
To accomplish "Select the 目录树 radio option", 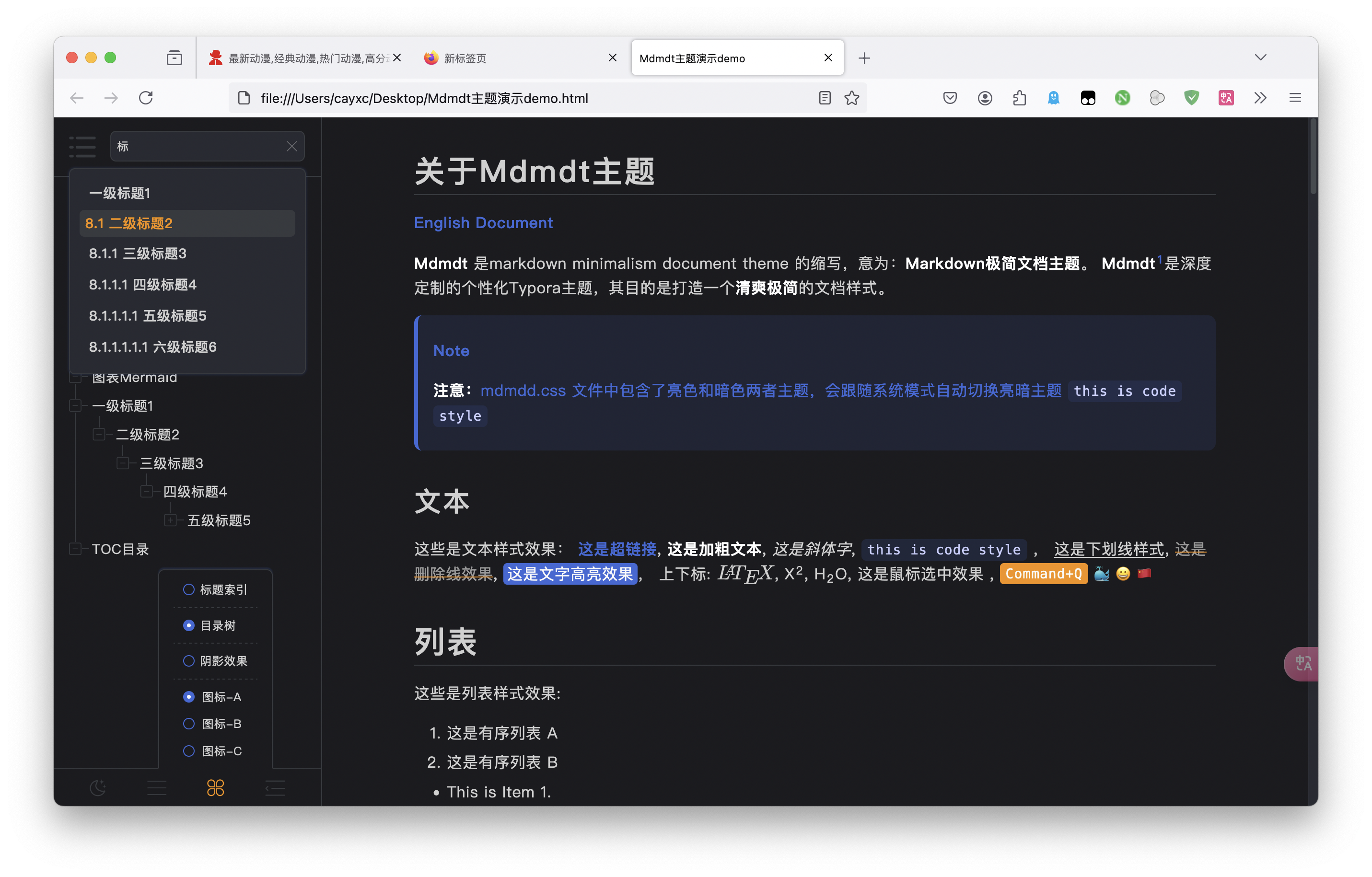I will point(188,625).
